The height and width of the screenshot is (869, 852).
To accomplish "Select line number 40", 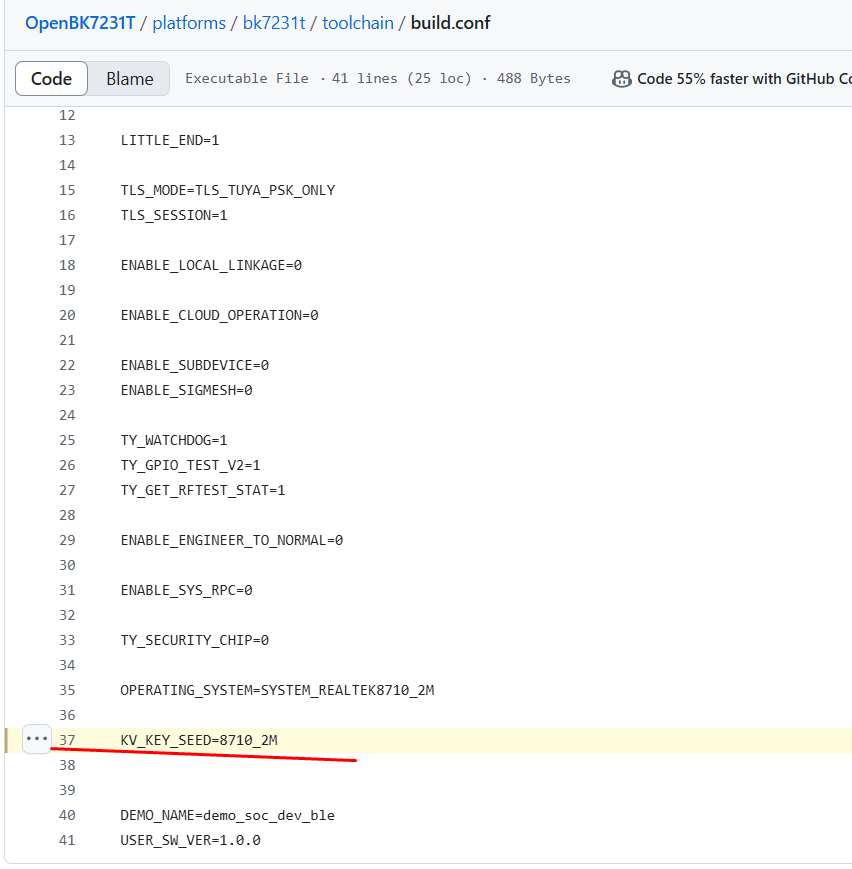I will [x=67, y=815].
